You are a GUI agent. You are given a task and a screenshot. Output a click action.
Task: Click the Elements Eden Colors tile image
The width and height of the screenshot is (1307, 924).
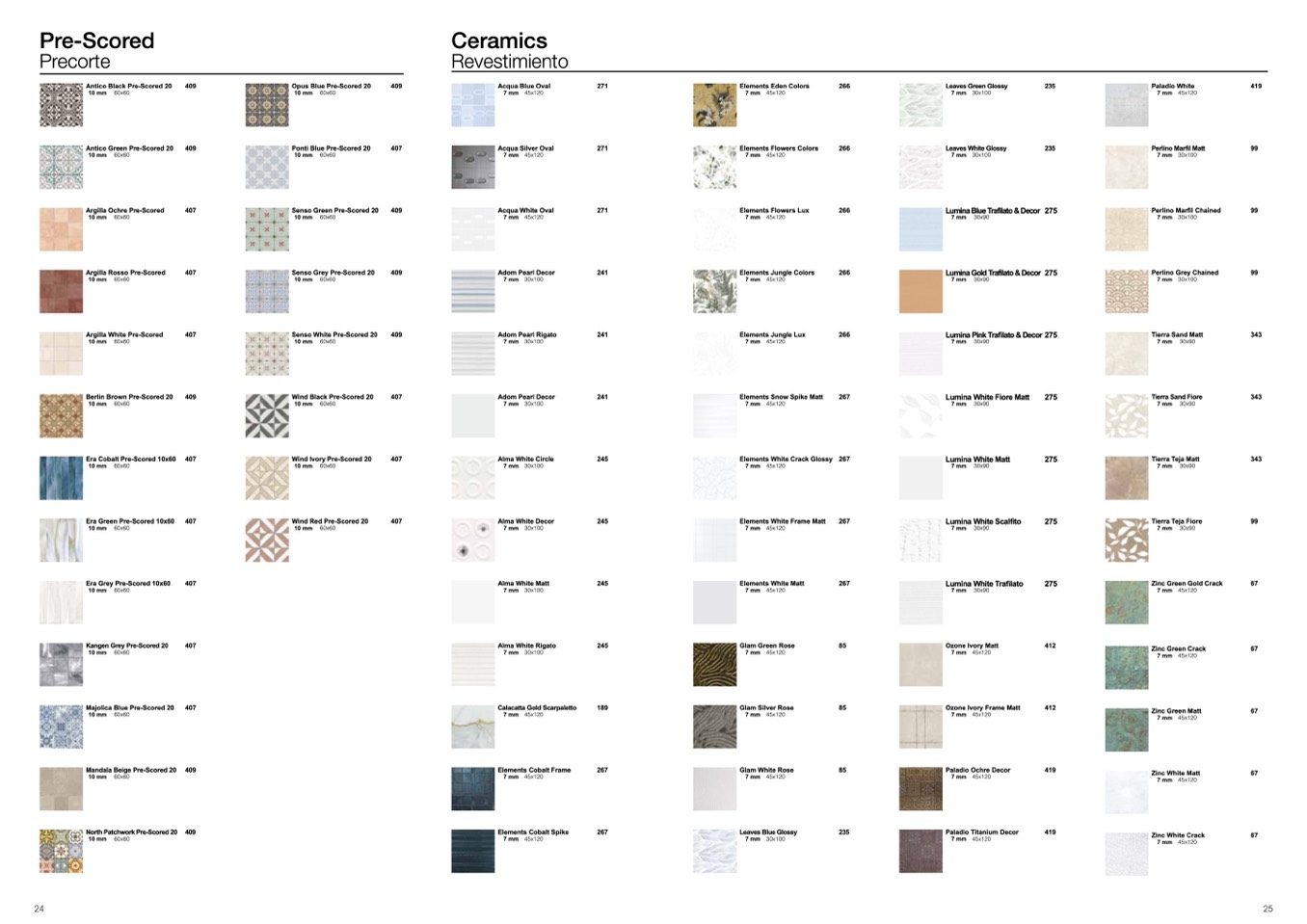click(x=714, y=105)
